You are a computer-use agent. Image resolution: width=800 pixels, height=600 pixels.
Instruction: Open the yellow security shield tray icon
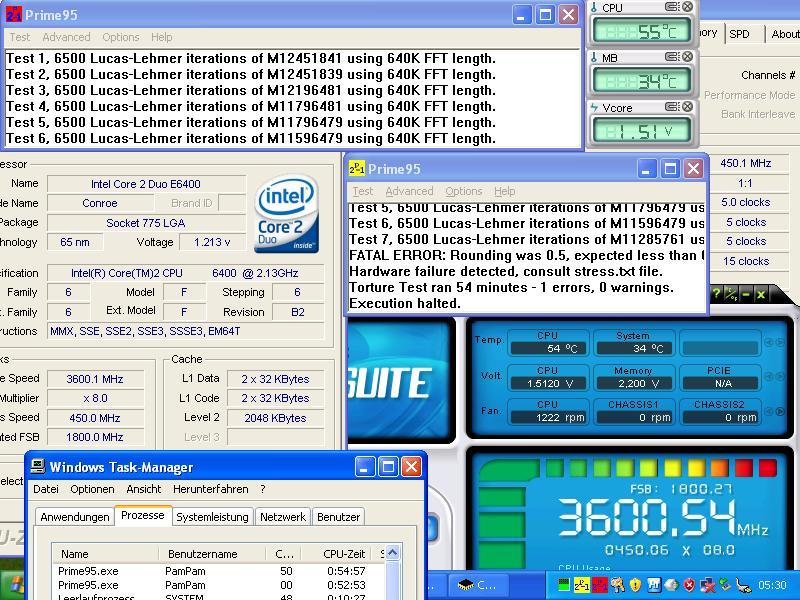635,584
